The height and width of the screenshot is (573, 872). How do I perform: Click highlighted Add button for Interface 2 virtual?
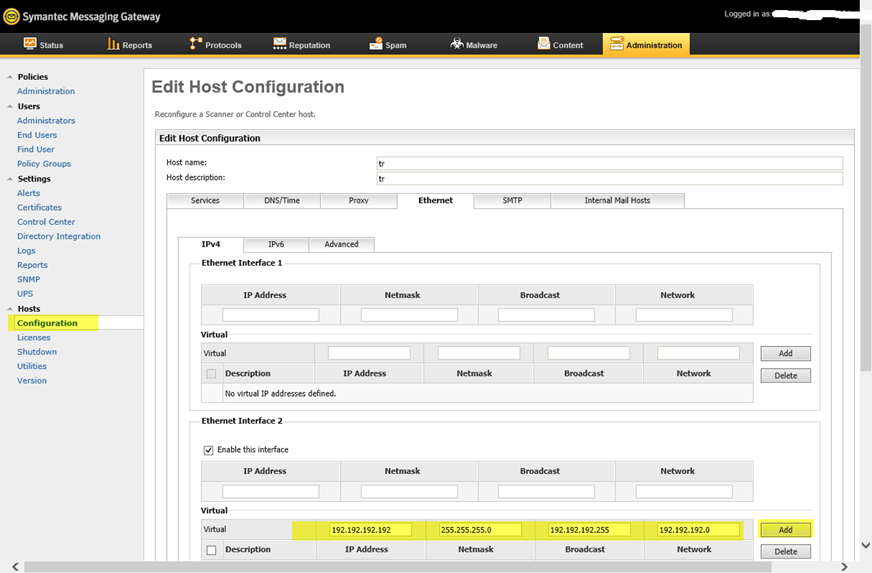coord(785,530)
